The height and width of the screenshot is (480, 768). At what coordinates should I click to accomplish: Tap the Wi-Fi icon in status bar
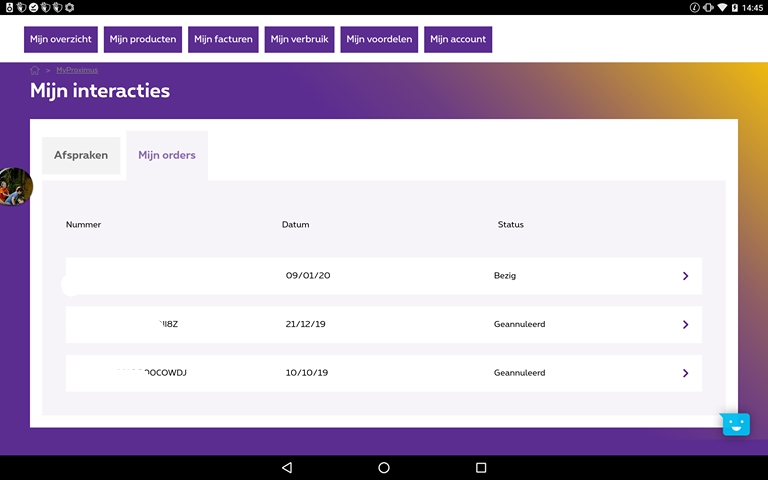click(722, 7)
